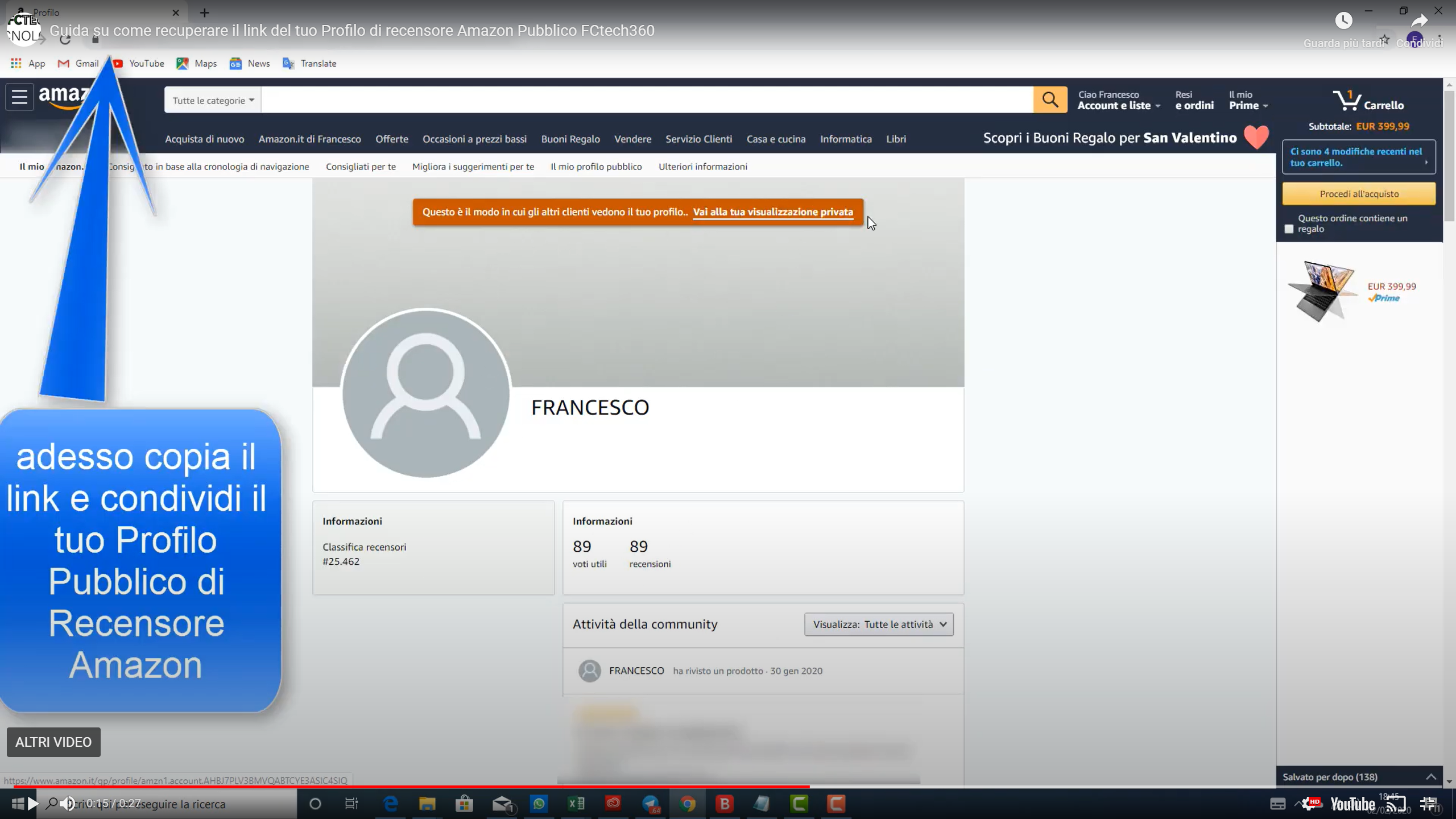Open the YouTube bookmark
This screenshot has height=819, width=1456.
138,63
